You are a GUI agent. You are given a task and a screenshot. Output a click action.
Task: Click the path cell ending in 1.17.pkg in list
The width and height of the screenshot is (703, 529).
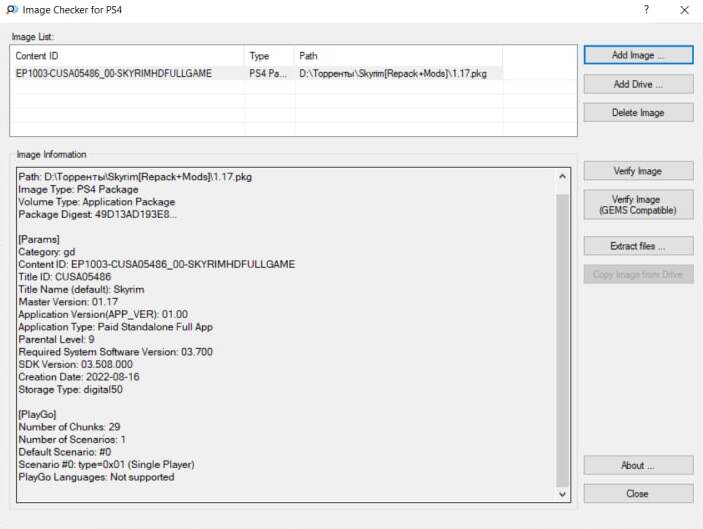[x=393, y=74]
